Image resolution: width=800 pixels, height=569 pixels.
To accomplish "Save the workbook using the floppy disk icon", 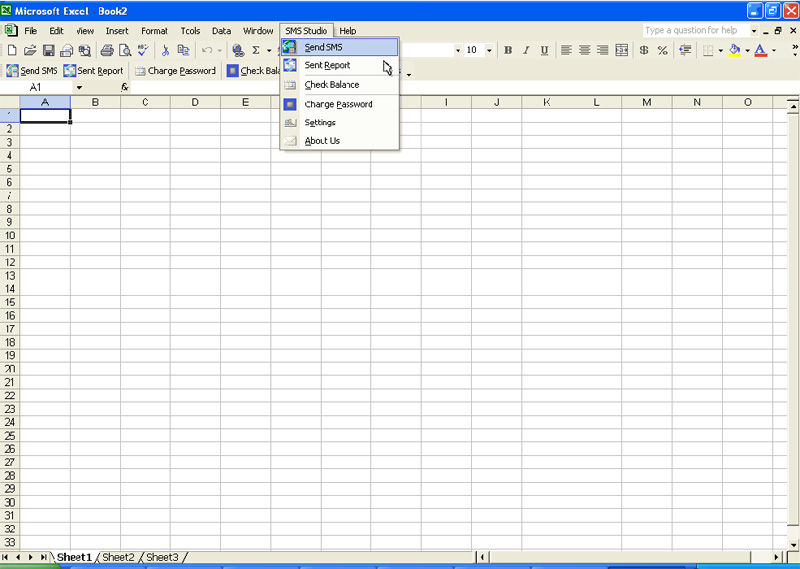I will point(48,50).
